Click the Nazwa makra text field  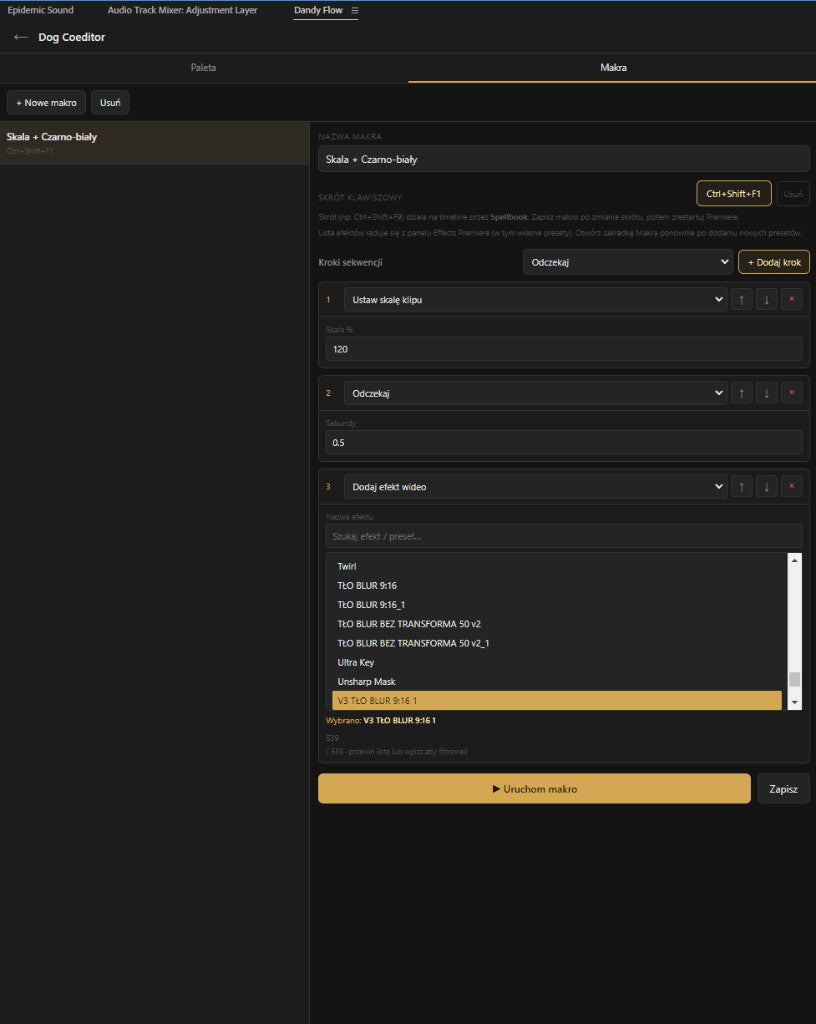(x=564, y=159)
